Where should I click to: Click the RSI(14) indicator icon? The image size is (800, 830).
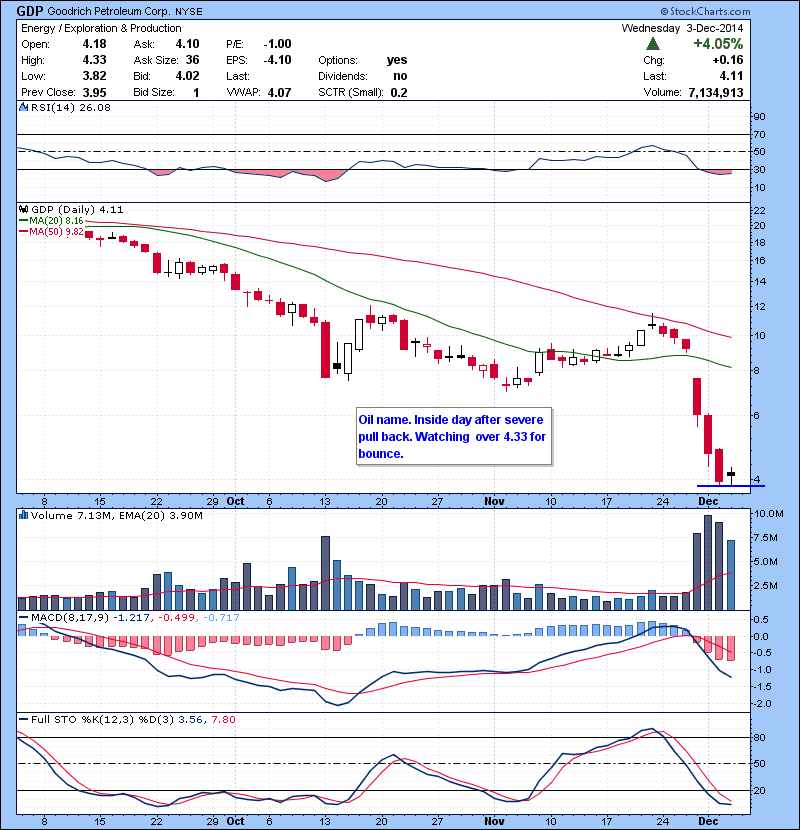coord(23,107)
